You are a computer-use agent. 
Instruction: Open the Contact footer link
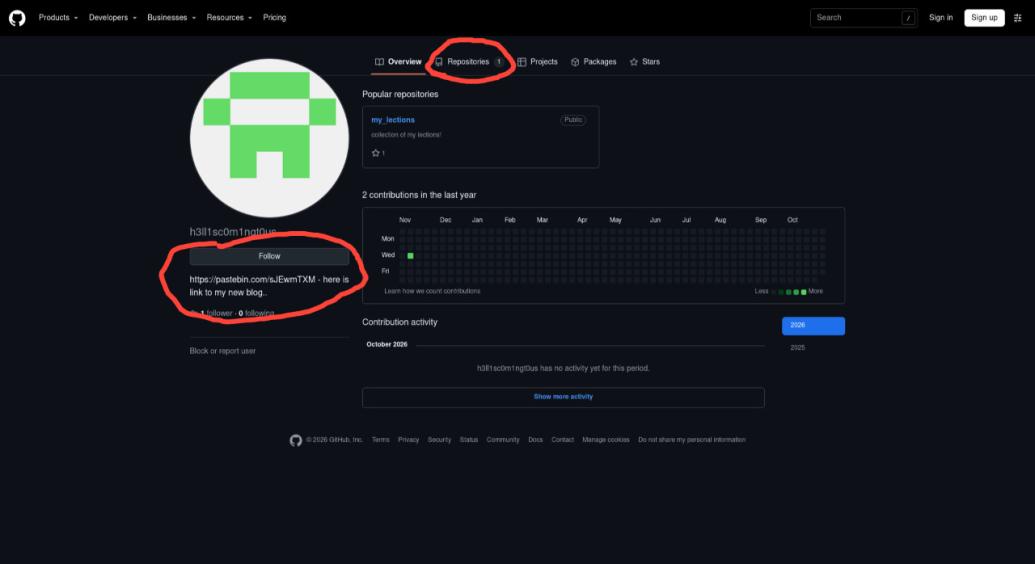tap(562, 440)
